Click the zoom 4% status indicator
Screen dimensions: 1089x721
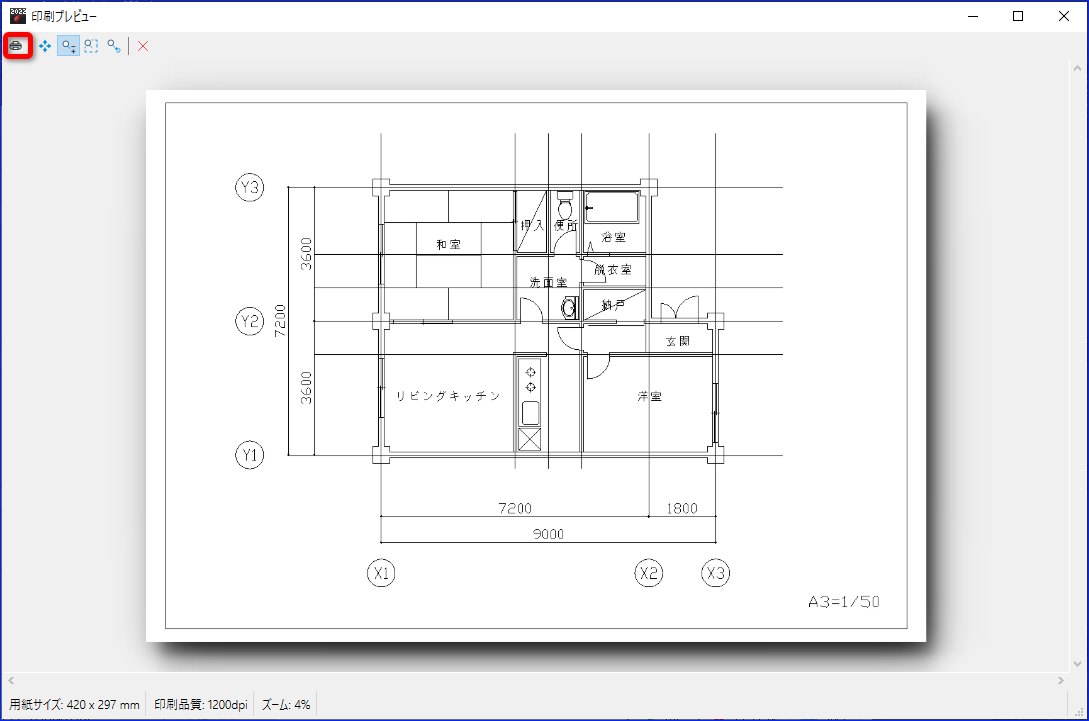(x=286, y=704)
